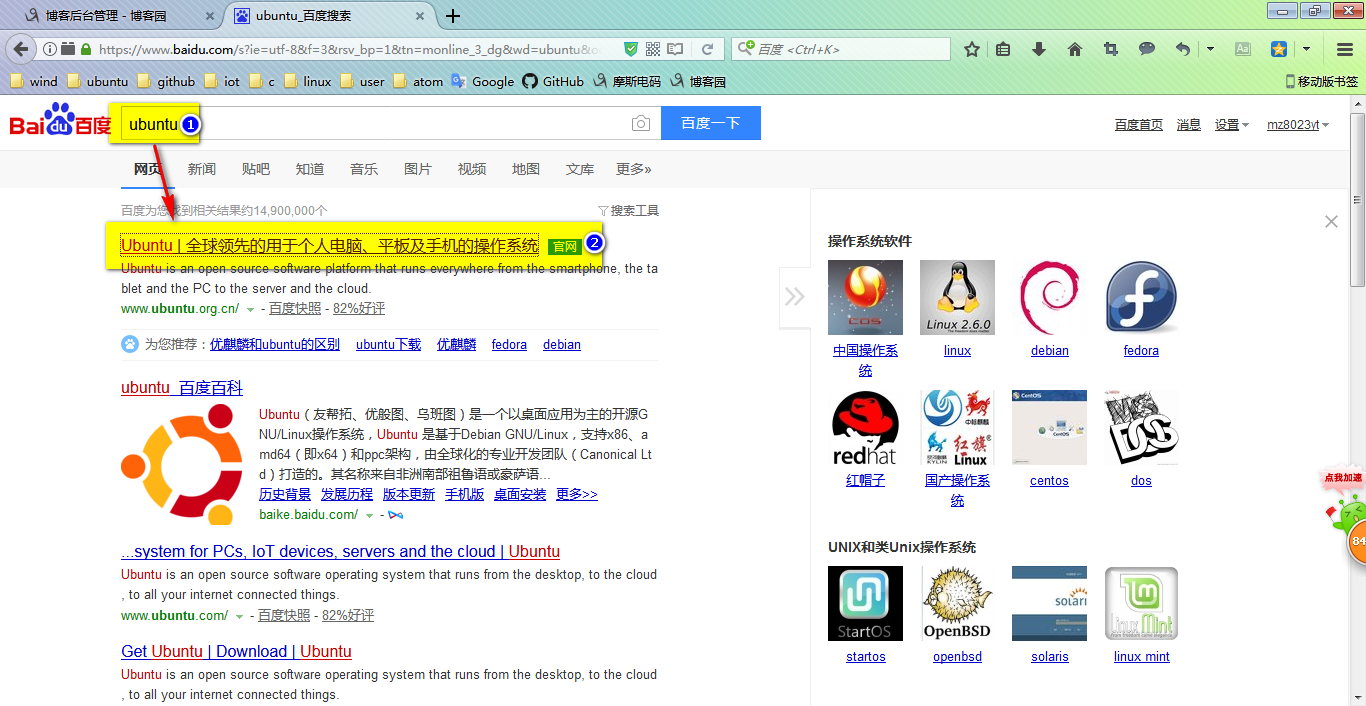Screen dimensions: 1366x706
Task: Open a new tab with the plus button
Action: click(453, 16)
